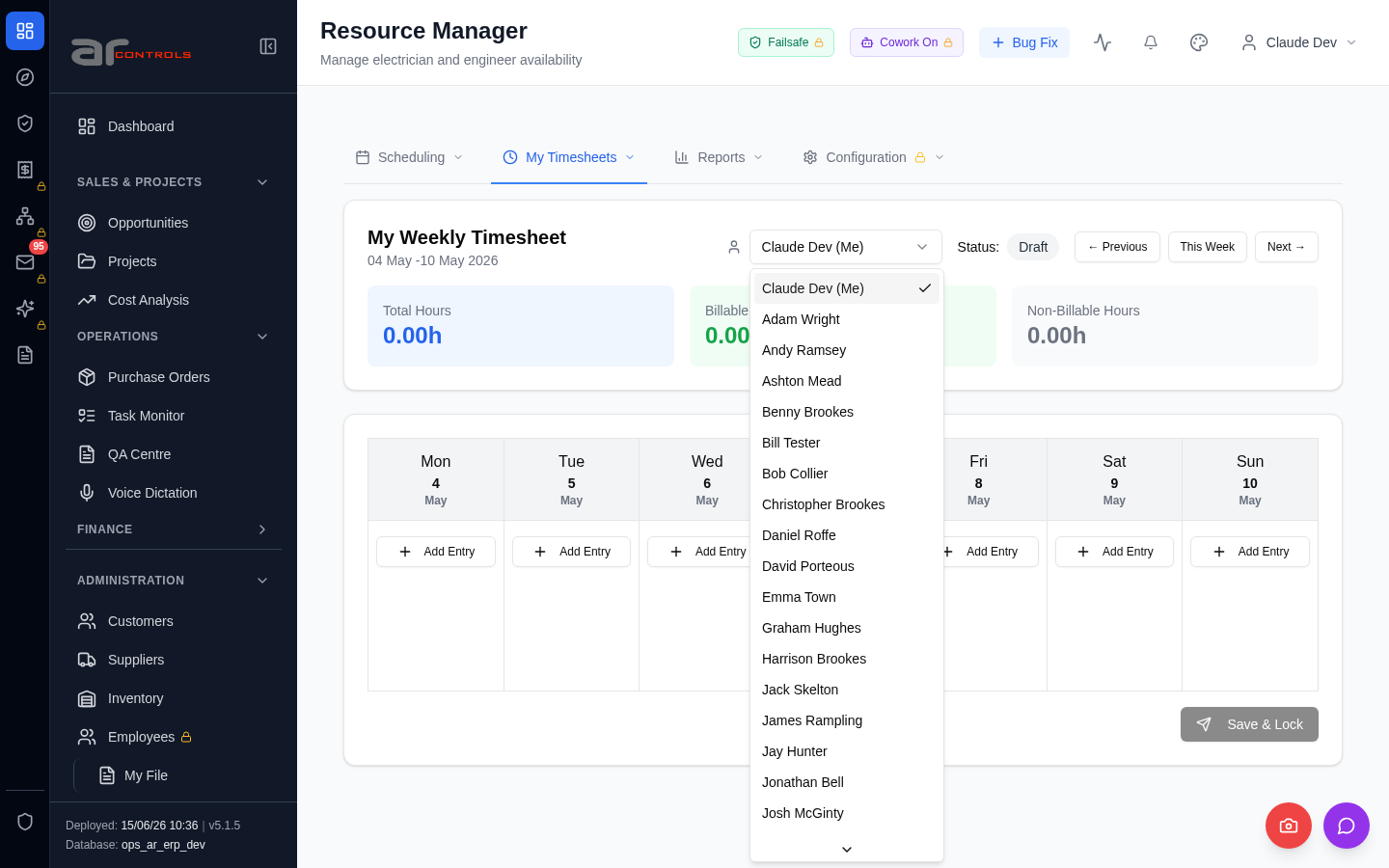Add an entry for Monday 4 May
The image size is (1389, 868).
coord(436,552)
